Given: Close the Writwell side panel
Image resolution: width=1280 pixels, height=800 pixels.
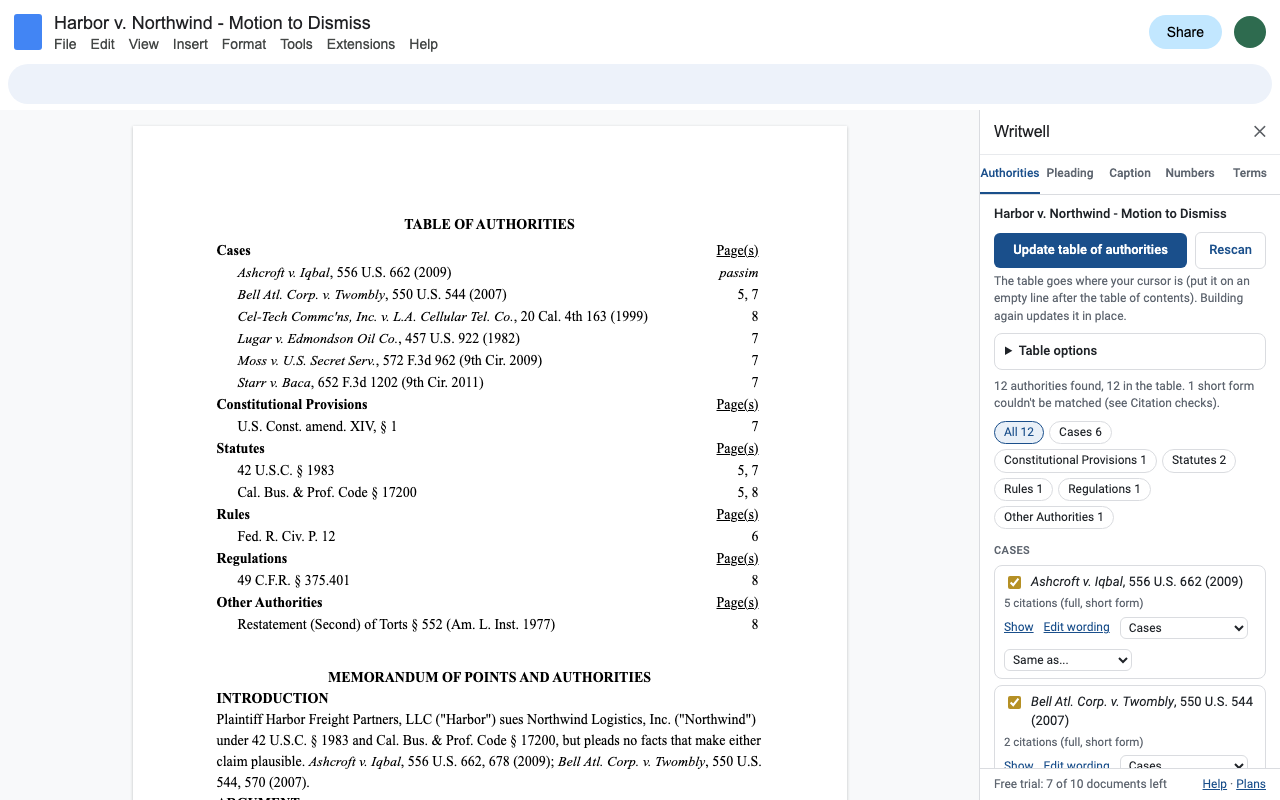Looking at the screenshot, I should tap(1260, 132).
